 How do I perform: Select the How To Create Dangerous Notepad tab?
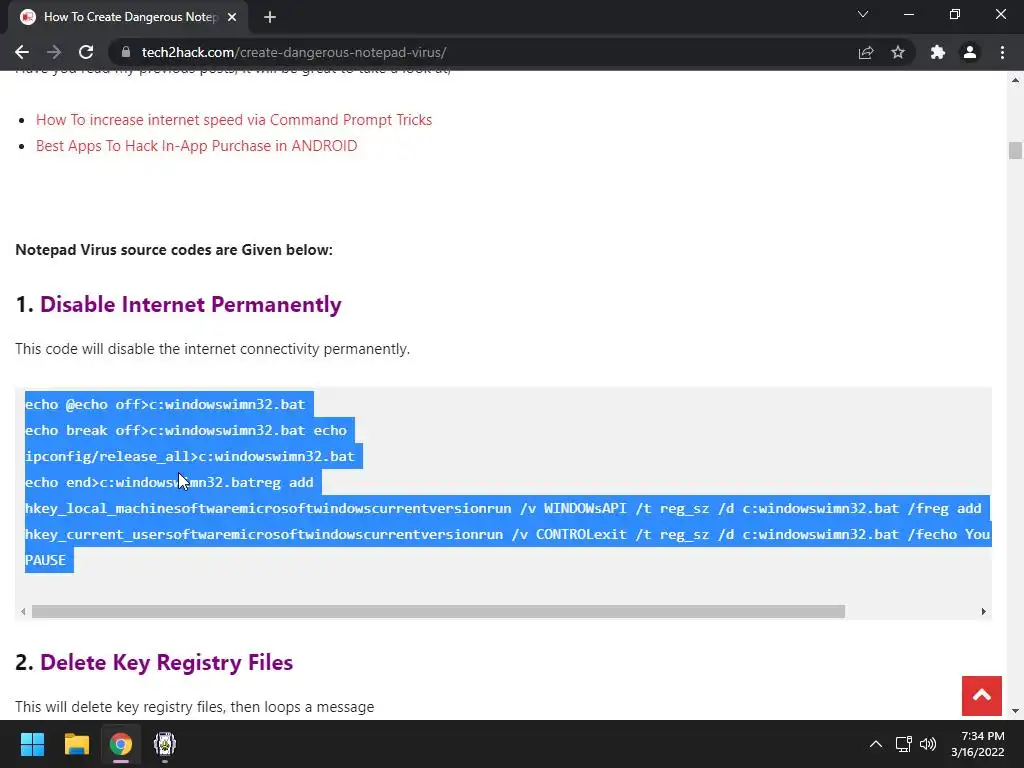[x=129, y=17]
